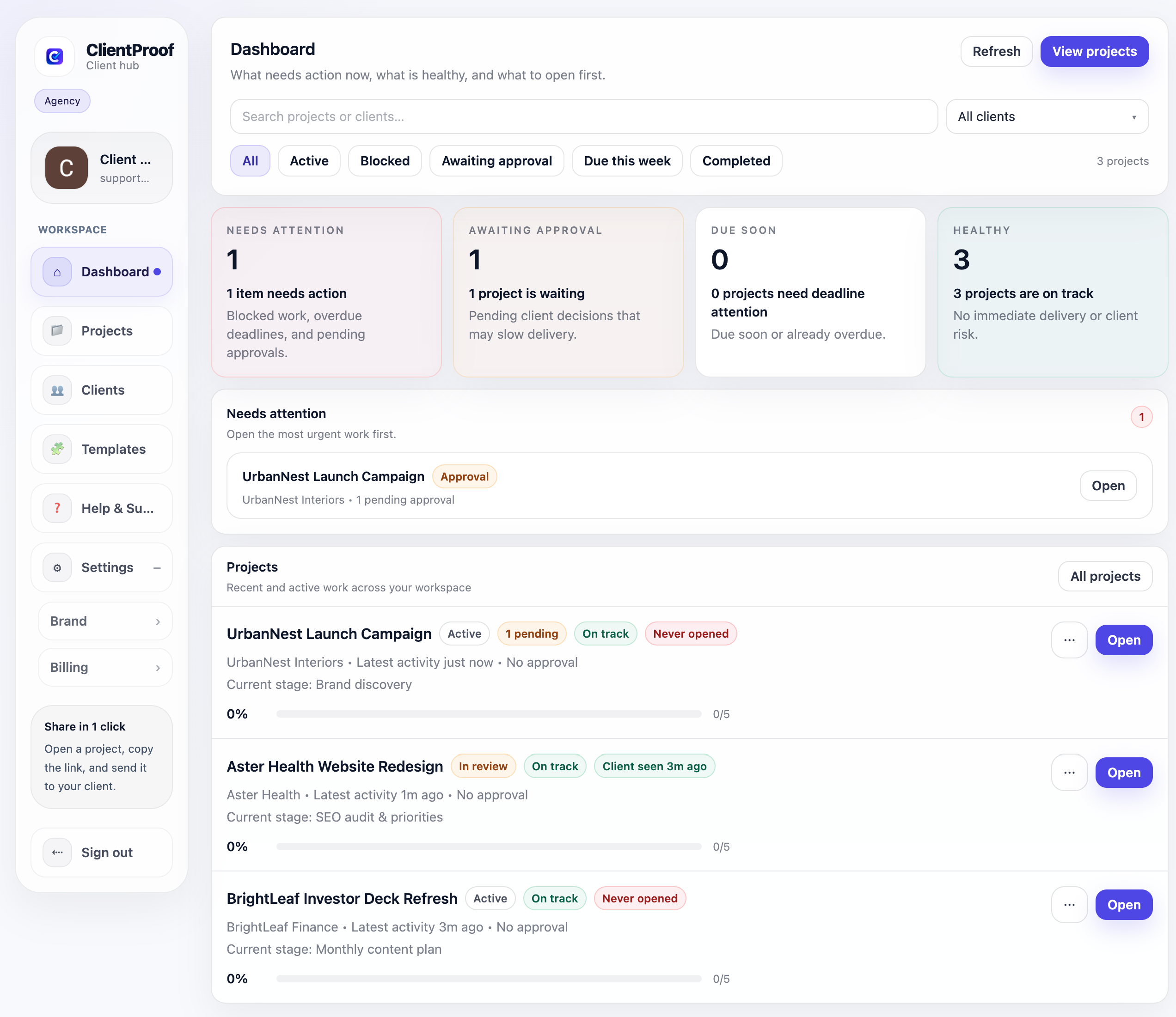Click the Clients people icon

click(x=57, y=390)
